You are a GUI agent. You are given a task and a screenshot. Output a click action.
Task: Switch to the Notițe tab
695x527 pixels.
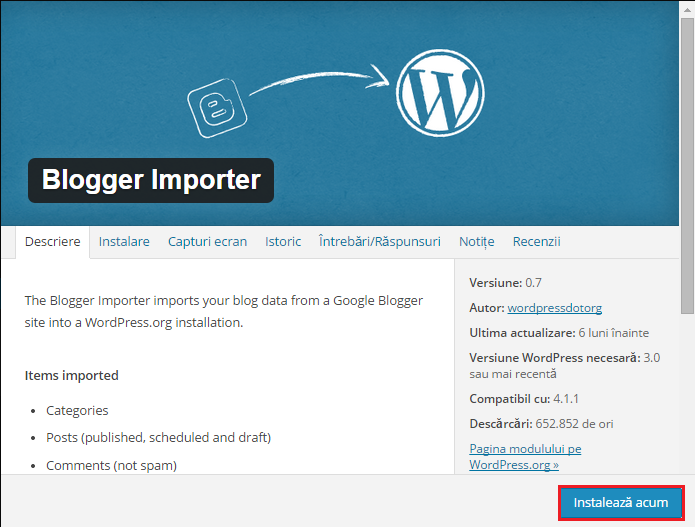(476, 242)
